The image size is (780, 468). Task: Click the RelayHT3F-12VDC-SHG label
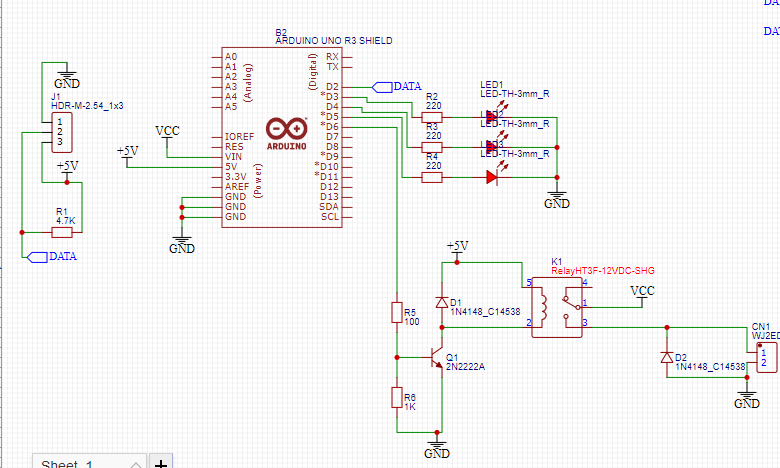coord(603,271)
